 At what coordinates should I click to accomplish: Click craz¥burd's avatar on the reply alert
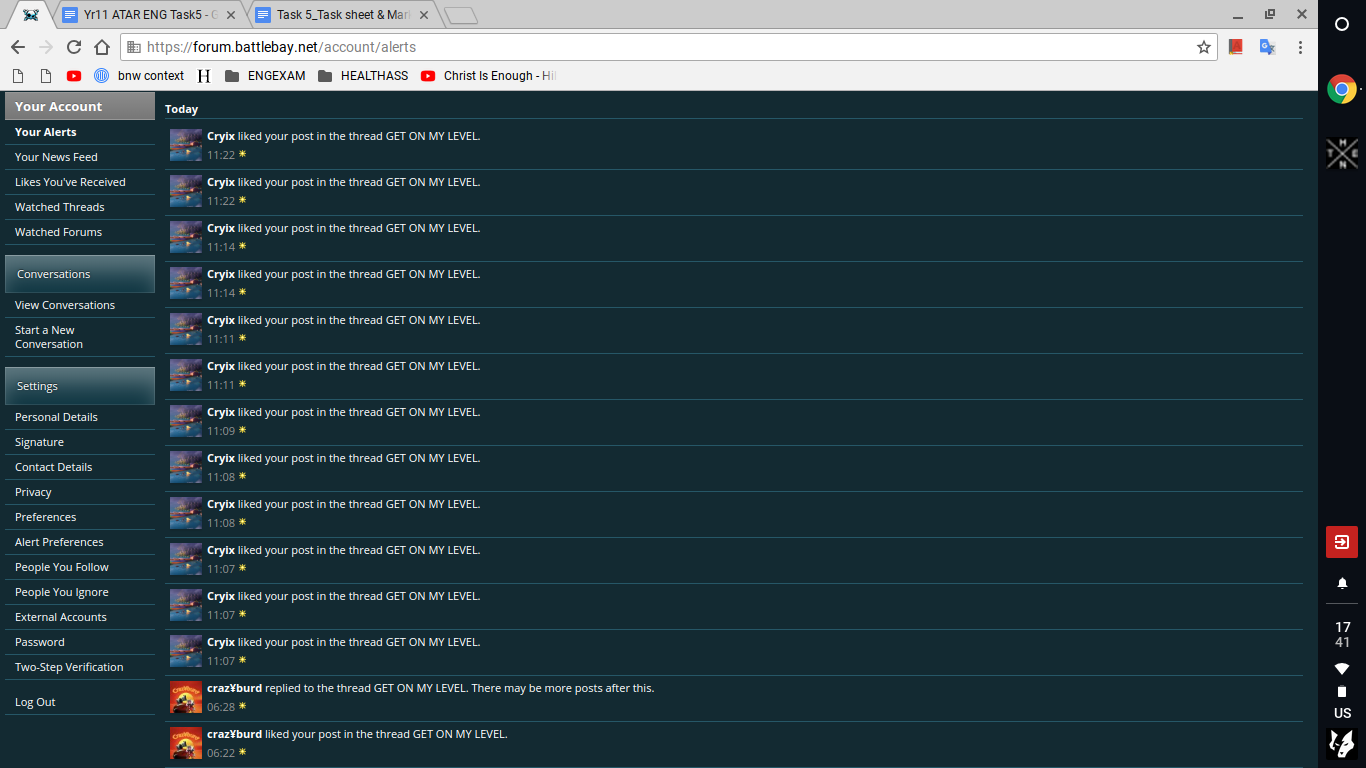(186, 697)
